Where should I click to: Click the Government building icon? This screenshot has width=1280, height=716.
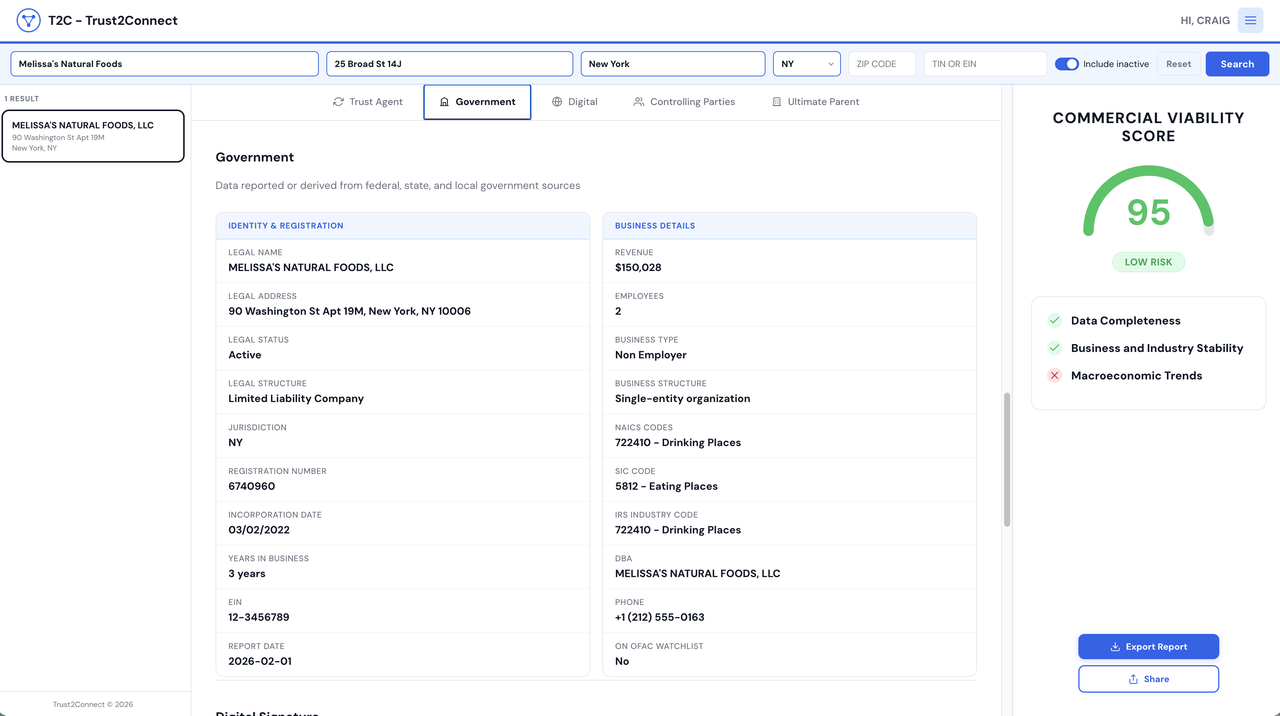(444, 102)
